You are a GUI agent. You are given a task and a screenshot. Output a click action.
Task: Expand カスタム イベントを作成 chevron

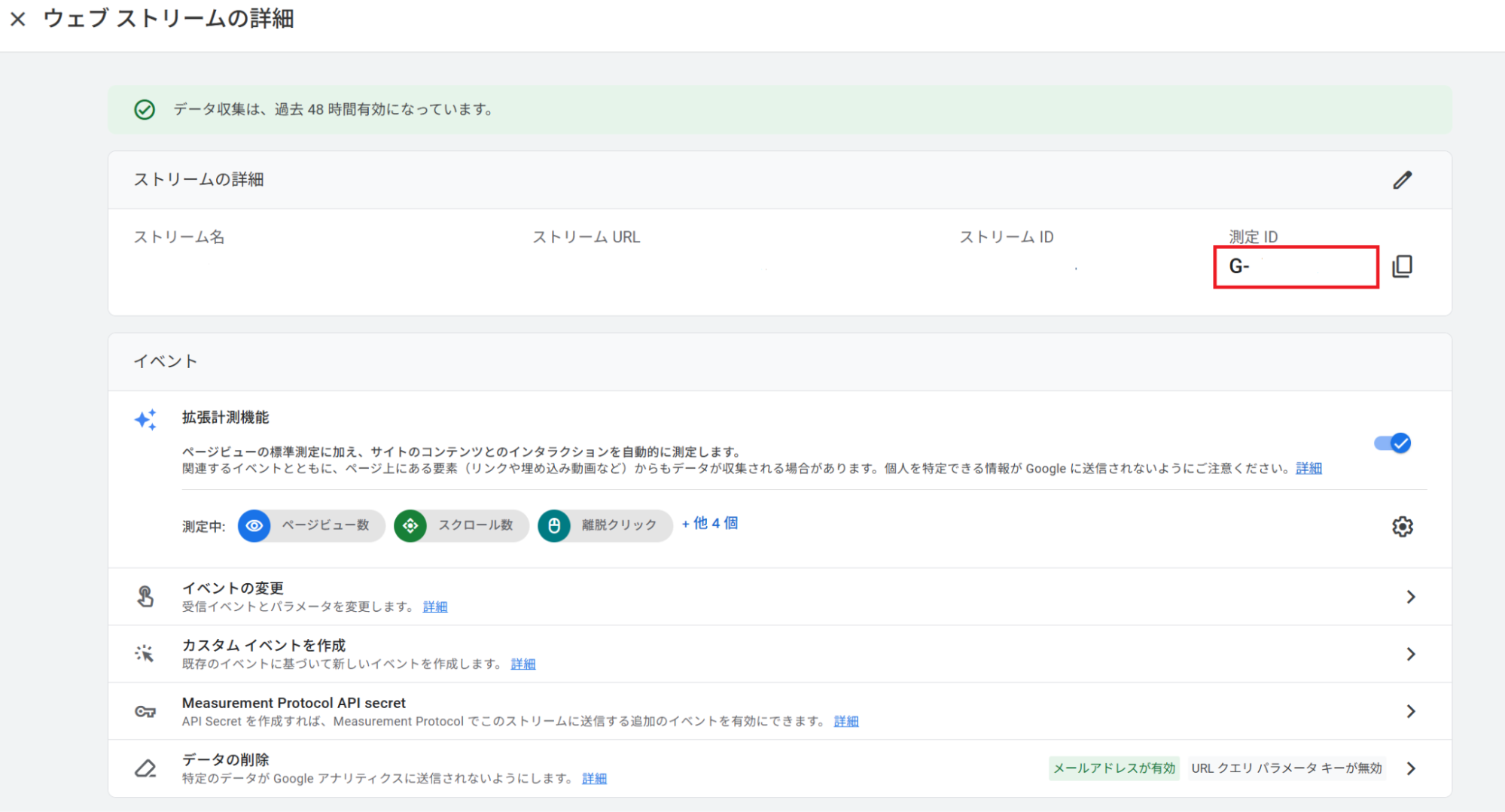1411,654
